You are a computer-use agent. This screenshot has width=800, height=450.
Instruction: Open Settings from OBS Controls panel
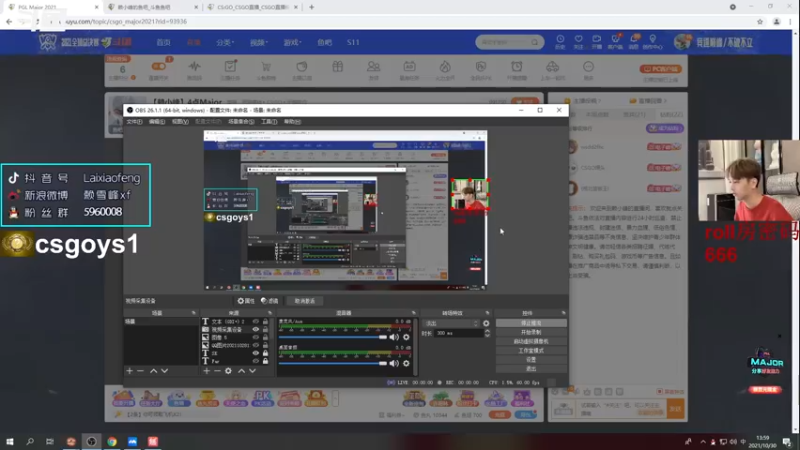click(531, 360)
